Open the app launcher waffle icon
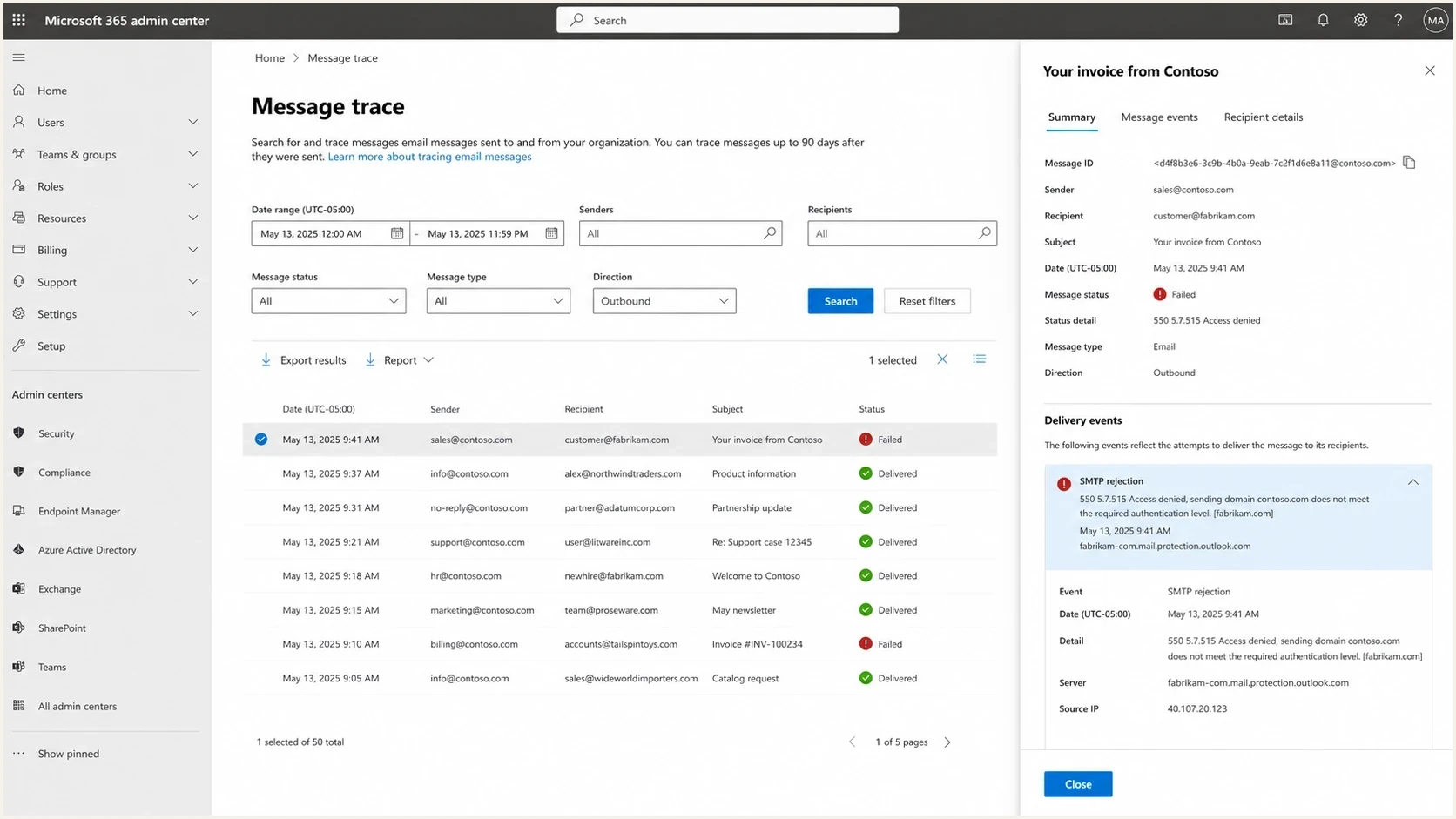The height and width of the screenshot is (819, 1456). tap(18, 20)
